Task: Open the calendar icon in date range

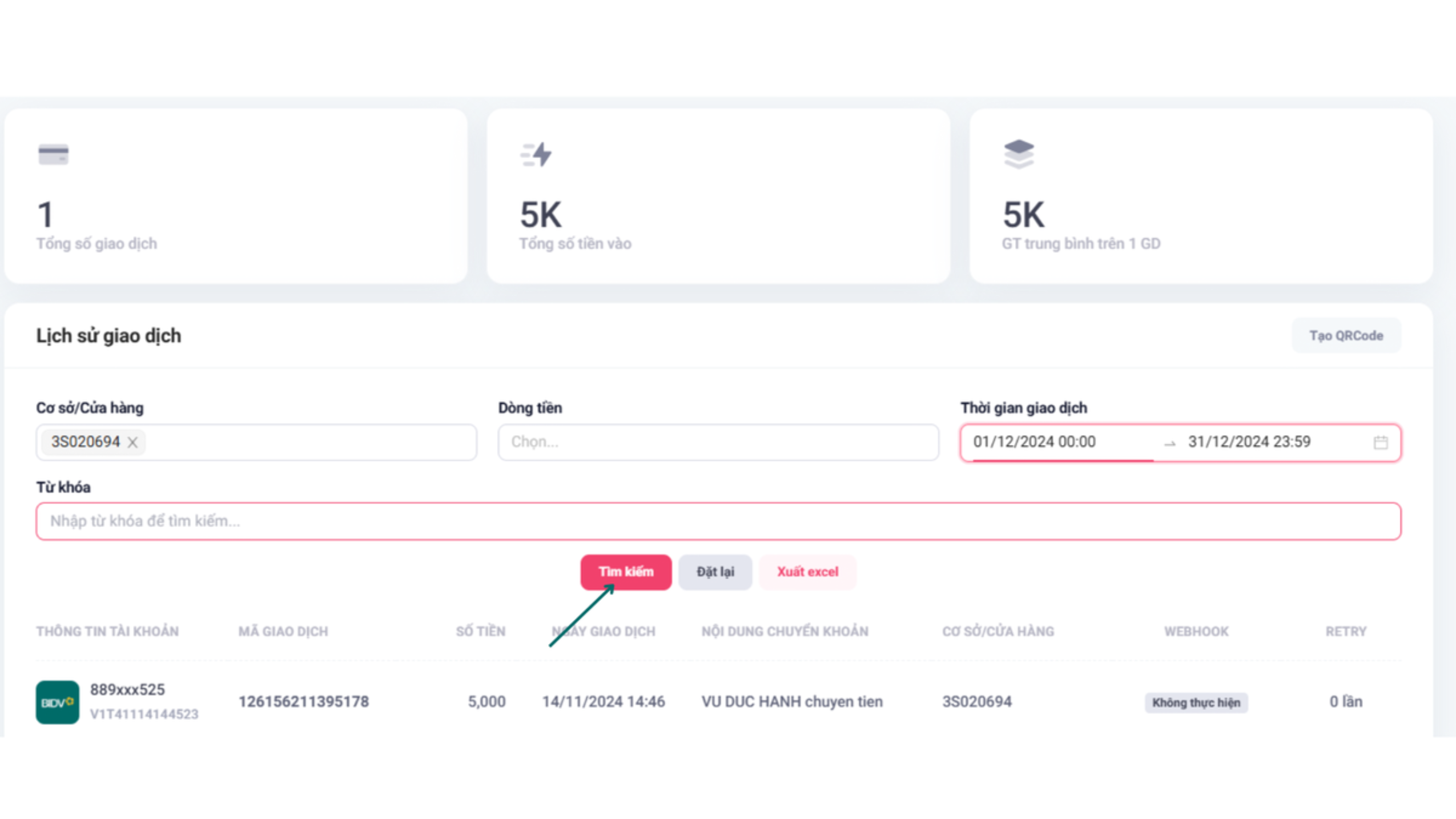Action: coord(1380,443)
